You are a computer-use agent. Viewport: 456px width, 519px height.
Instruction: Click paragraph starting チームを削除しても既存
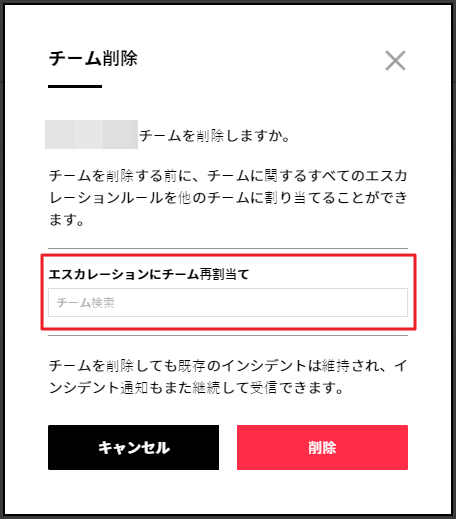pyautogui.click(x=228, y=377)
